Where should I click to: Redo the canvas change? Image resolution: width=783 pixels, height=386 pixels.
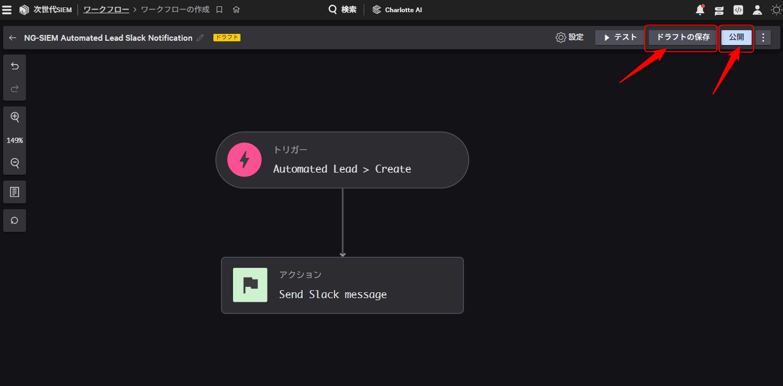click(14, 89)
